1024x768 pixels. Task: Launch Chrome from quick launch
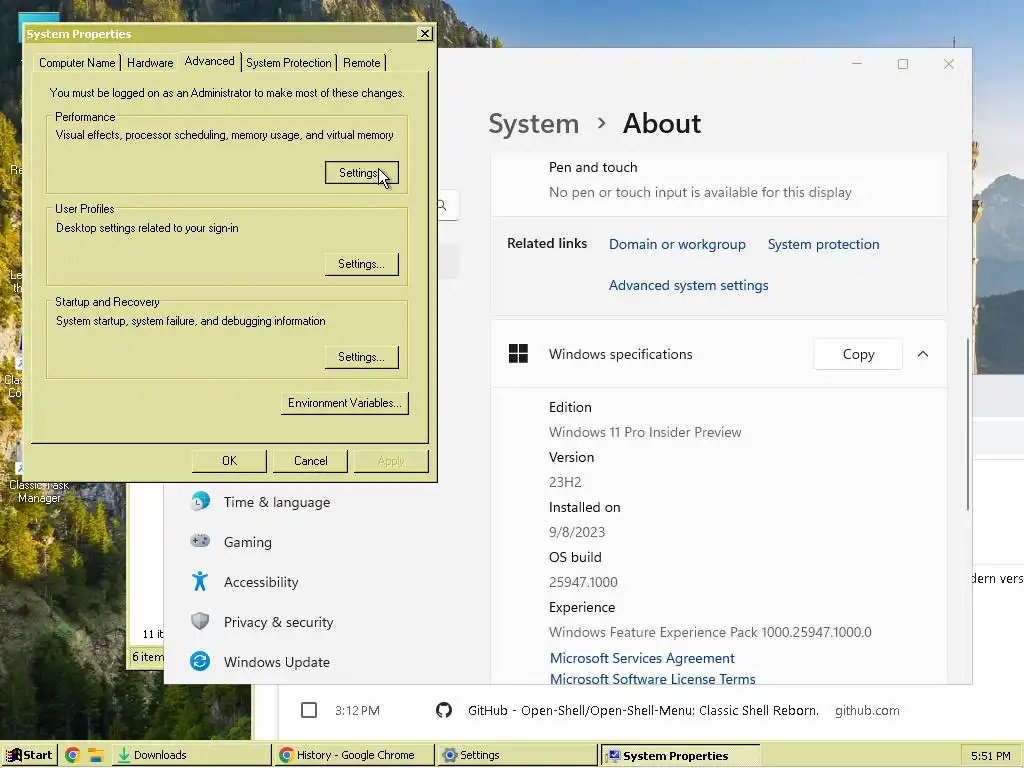pyautogui.click(x=72, y=756)
